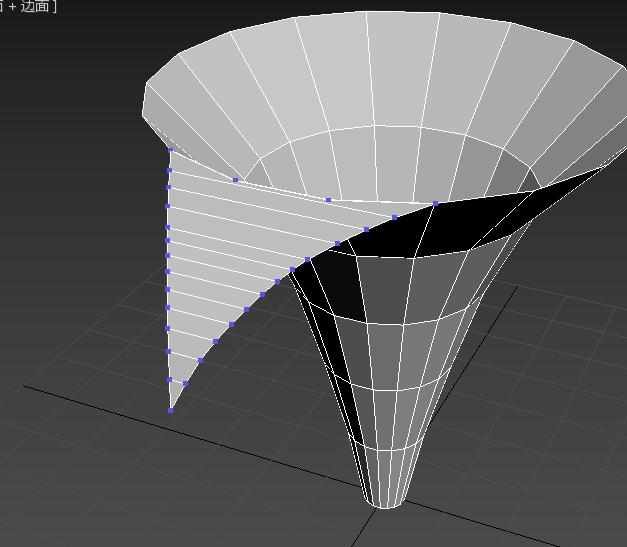Screen dimensions: 627x547
Task: Pick the second vertex from the flap's bottom tip
Action: (169, 380)
